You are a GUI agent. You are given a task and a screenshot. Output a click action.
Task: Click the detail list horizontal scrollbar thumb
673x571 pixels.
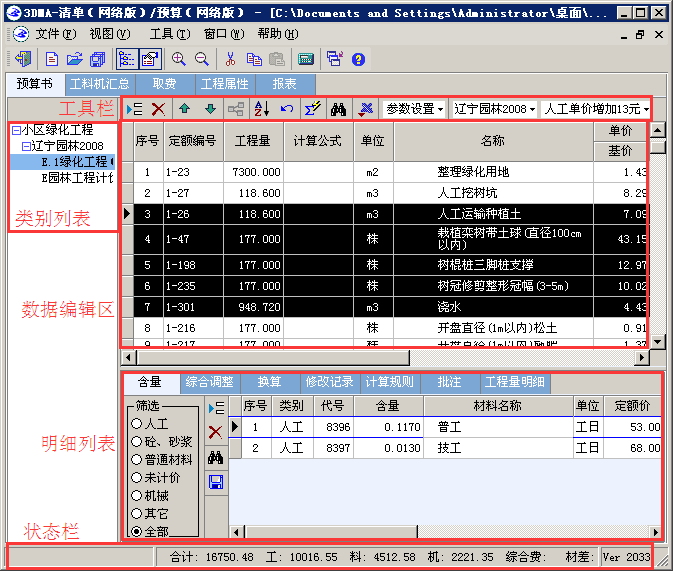[331, 532]
